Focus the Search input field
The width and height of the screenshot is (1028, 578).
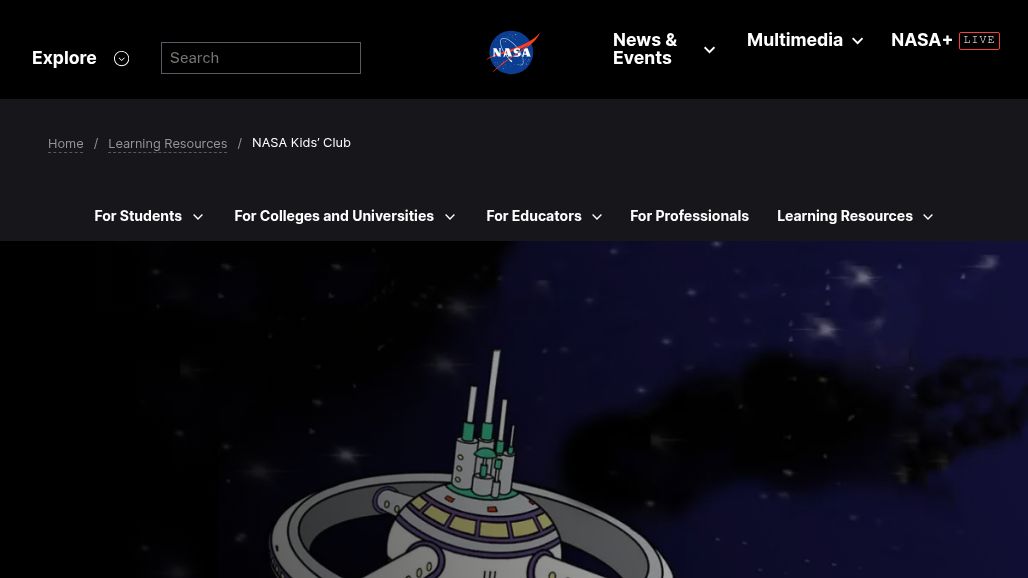click(261, 58)
